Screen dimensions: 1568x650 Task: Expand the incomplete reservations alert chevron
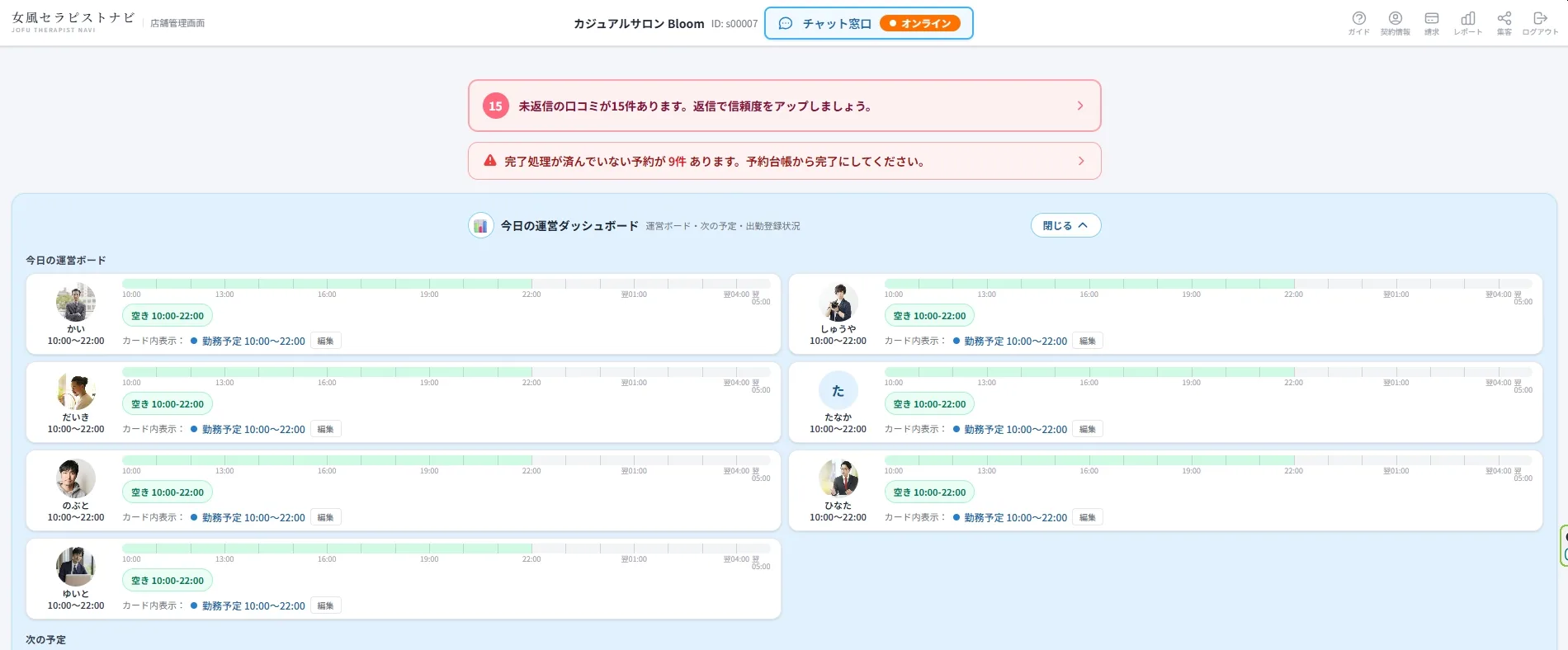[1081, 161]
